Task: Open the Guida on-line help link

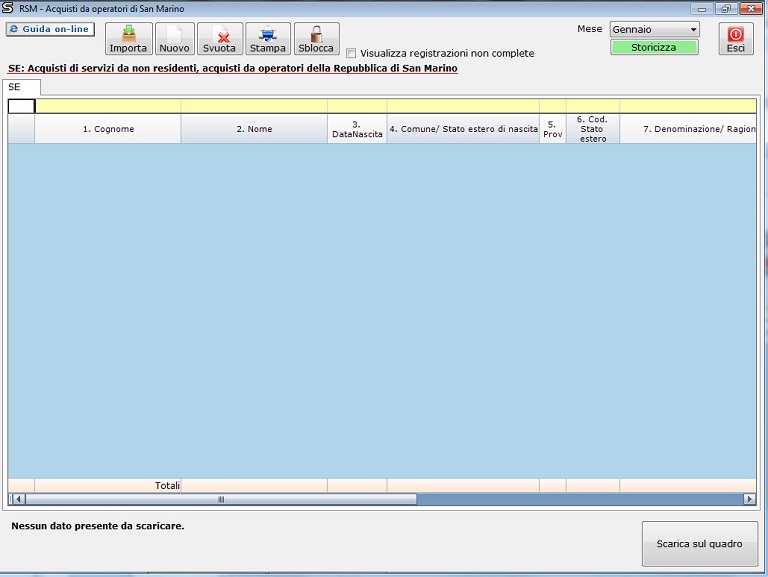Action: pyautogui.click(x=50, y=29)
